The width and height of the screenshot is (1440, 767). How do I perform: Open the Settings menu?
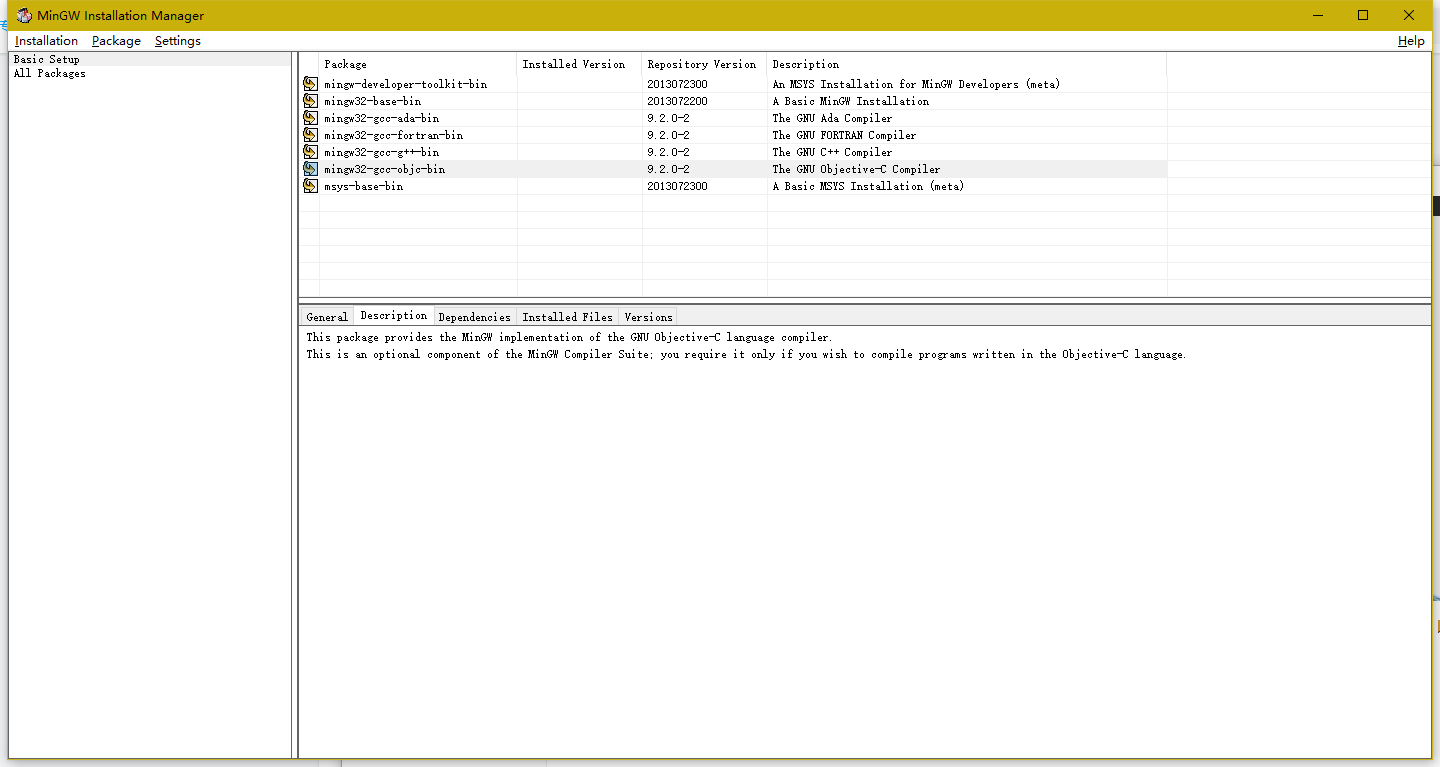pos(178,41)
